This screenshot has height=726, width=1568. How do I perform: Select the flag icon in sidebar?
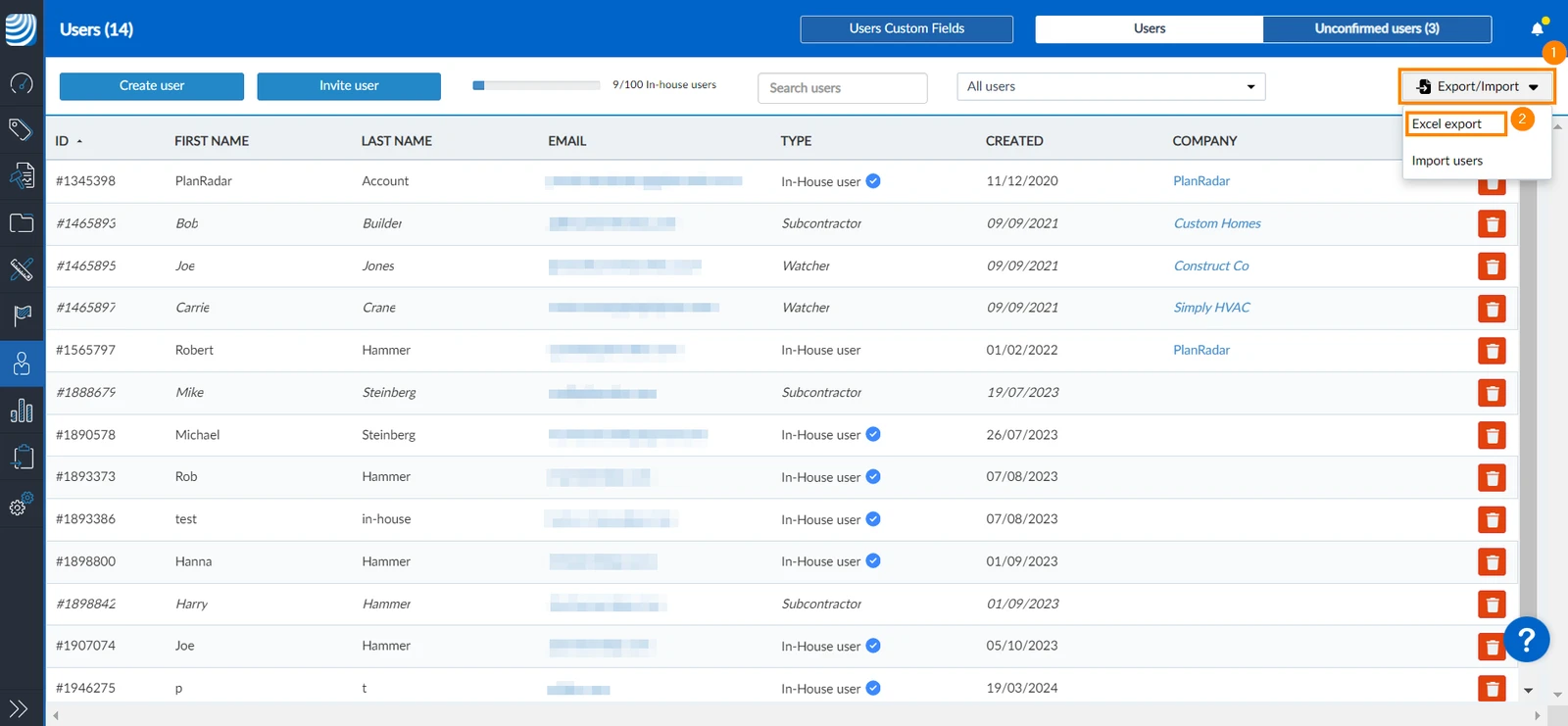click(x=22, y=315)
